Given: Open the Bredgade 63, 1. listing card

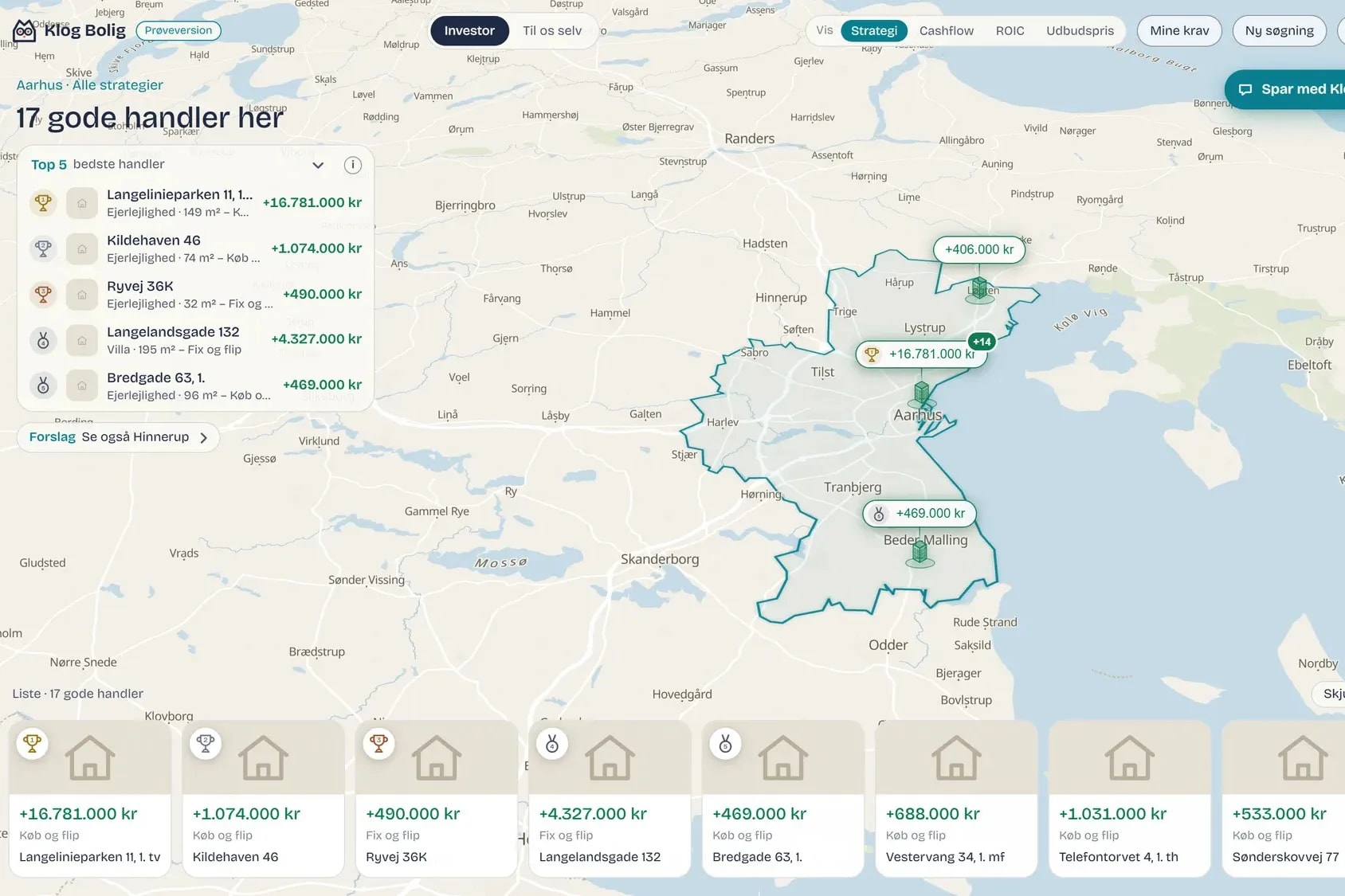Looking at the screenshot, I should tap(783, 798).
